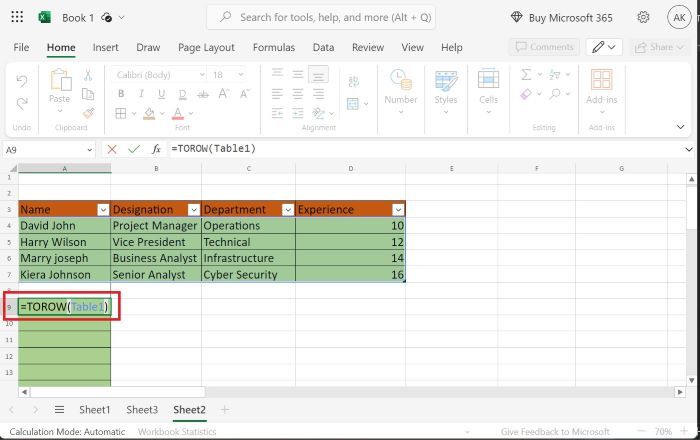This screenshot has width=700, height=440.
Task: Open the Experience column filter dropdown
Action: pyautogui.click(x=398, y=210)
